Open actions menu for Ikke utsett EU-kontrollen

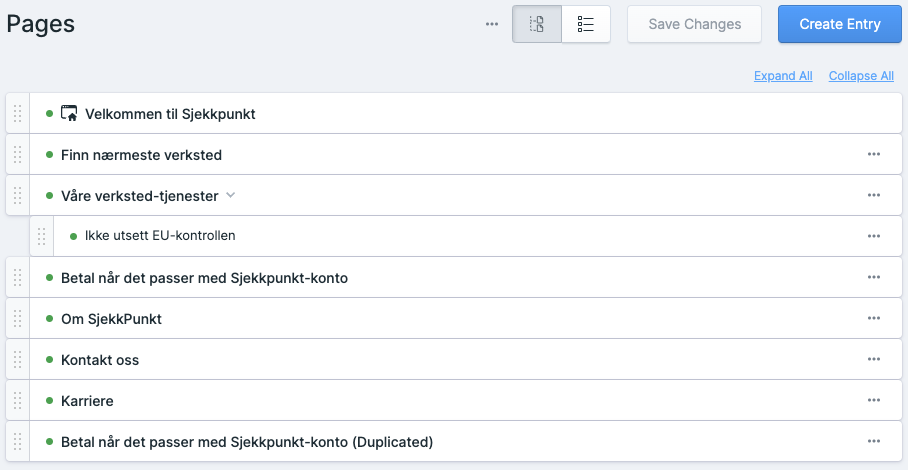(874, 237)
